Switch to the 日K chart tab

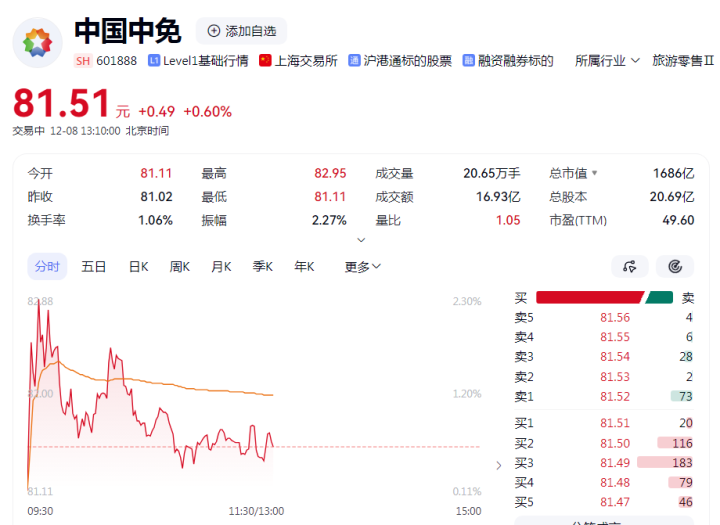pos(138,267)
